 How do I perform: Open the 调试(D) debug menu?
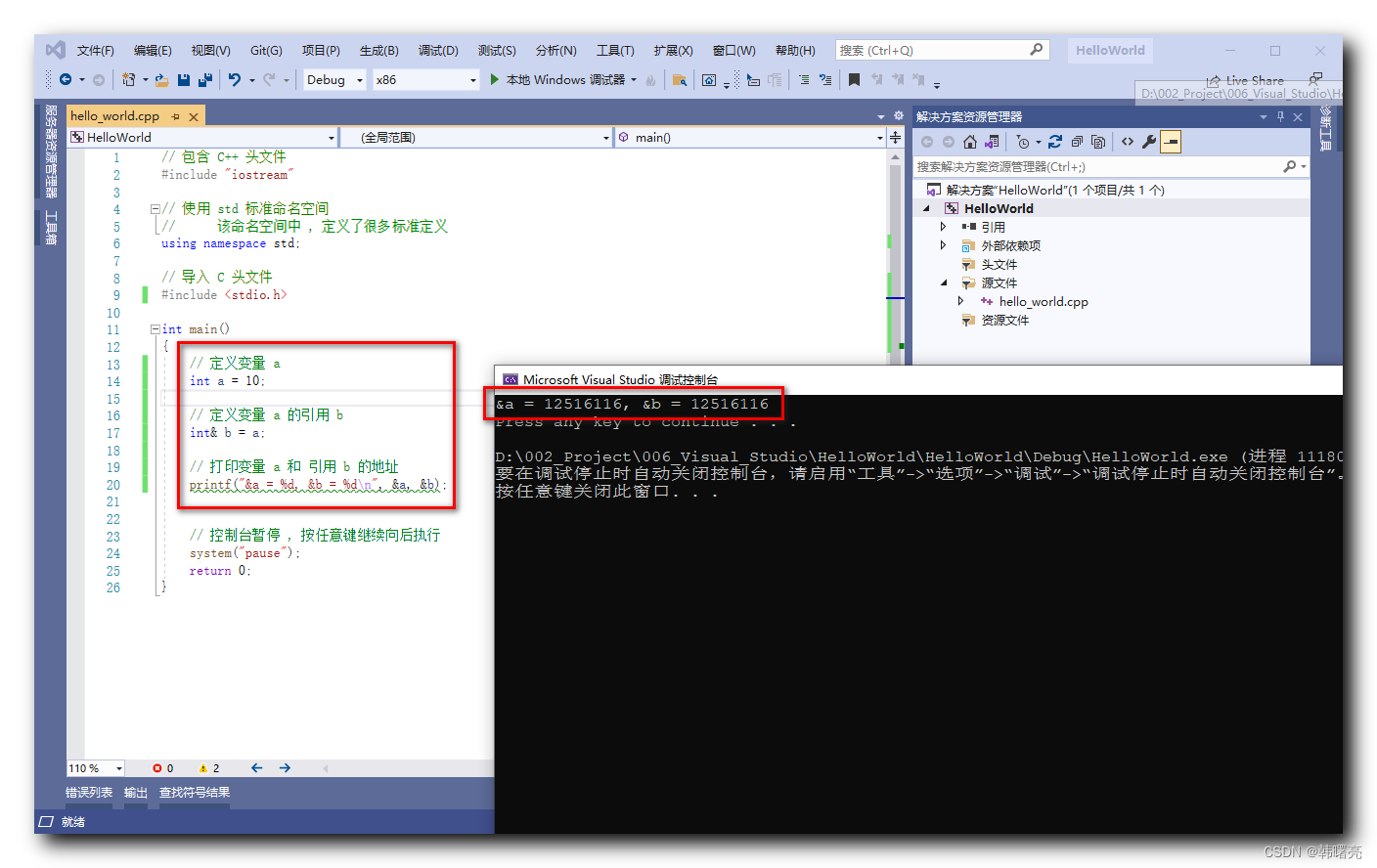point(438,50)
